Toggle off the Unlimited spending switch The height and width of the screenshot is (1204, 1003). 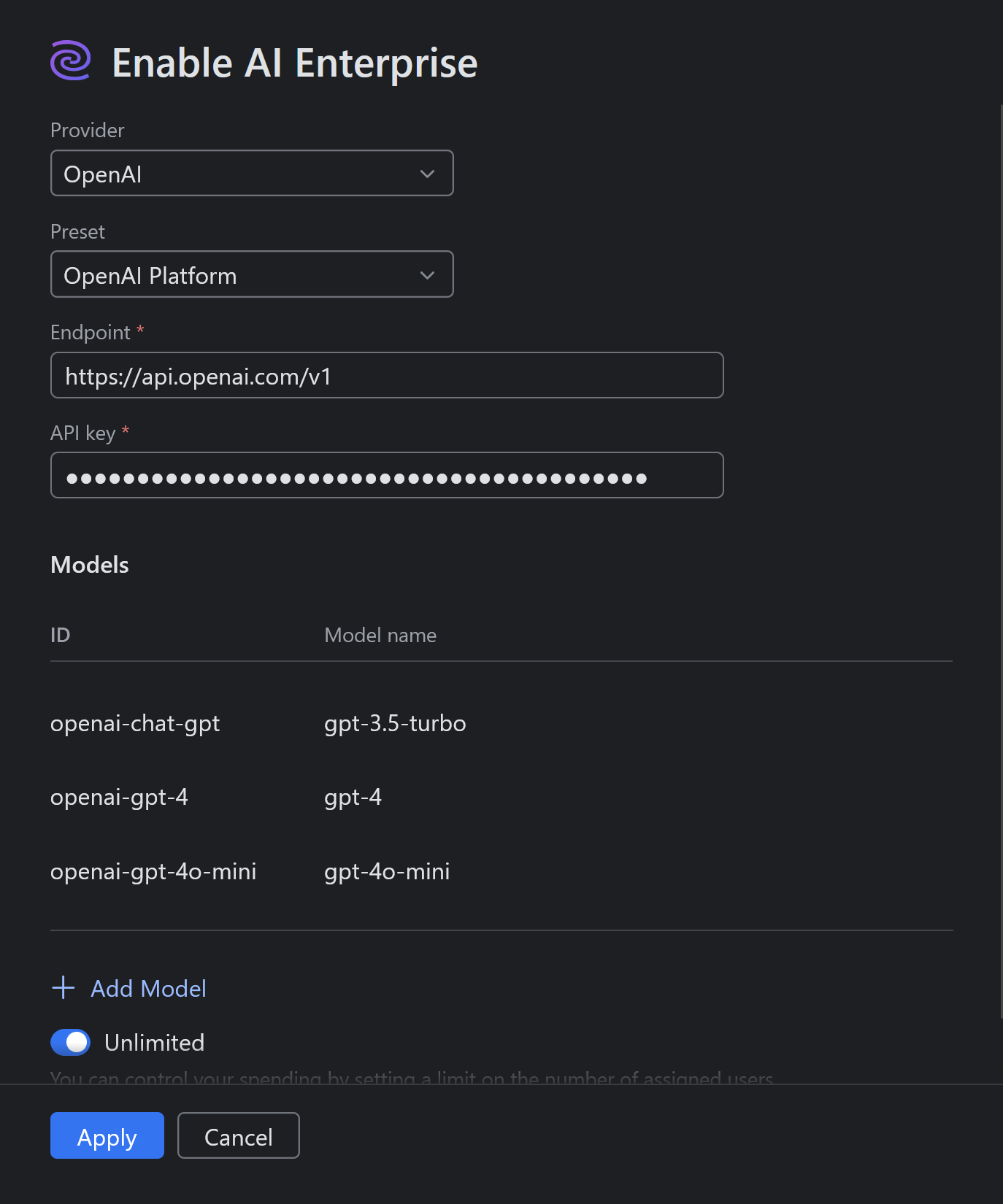click(x=69, y=1042)
